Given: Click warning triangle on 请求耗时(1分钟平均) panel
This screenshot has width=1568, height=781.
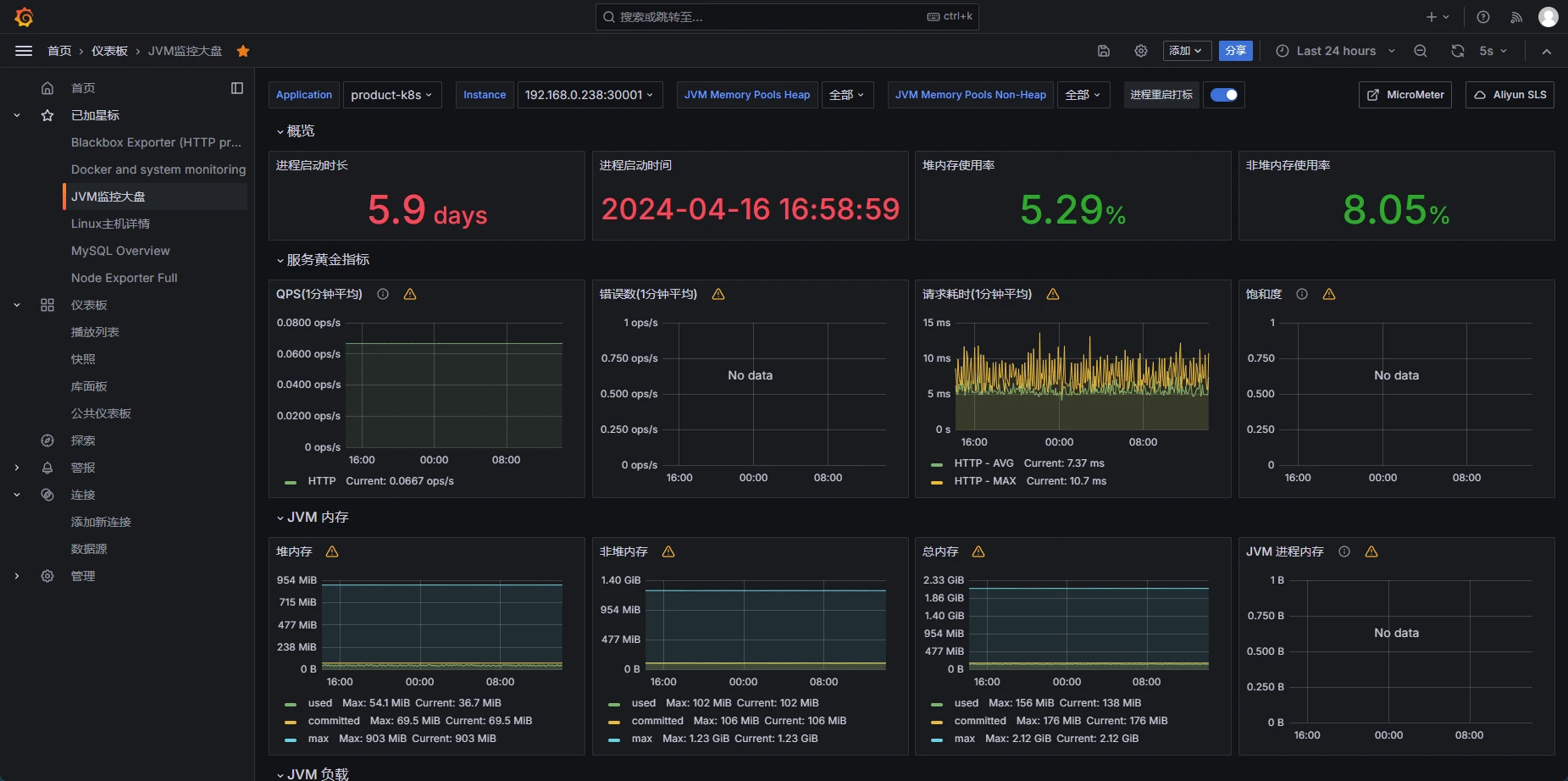Looking at the screenshot, I should click(x=1053, y=294).
